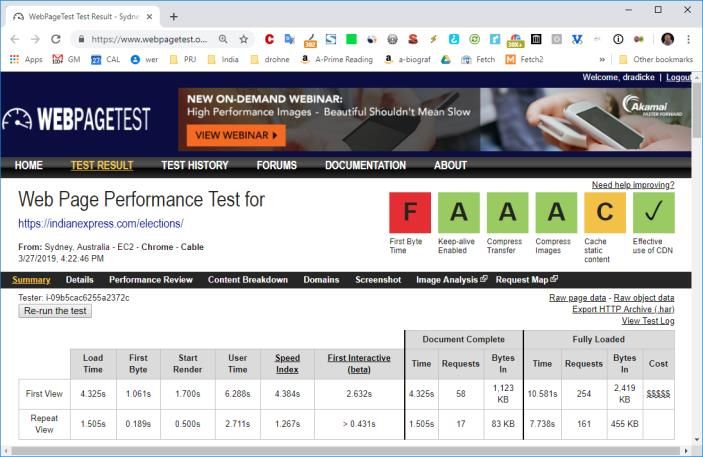Open the Google Drive bookmark icon

pyautogui.click(x=445, y=59)
